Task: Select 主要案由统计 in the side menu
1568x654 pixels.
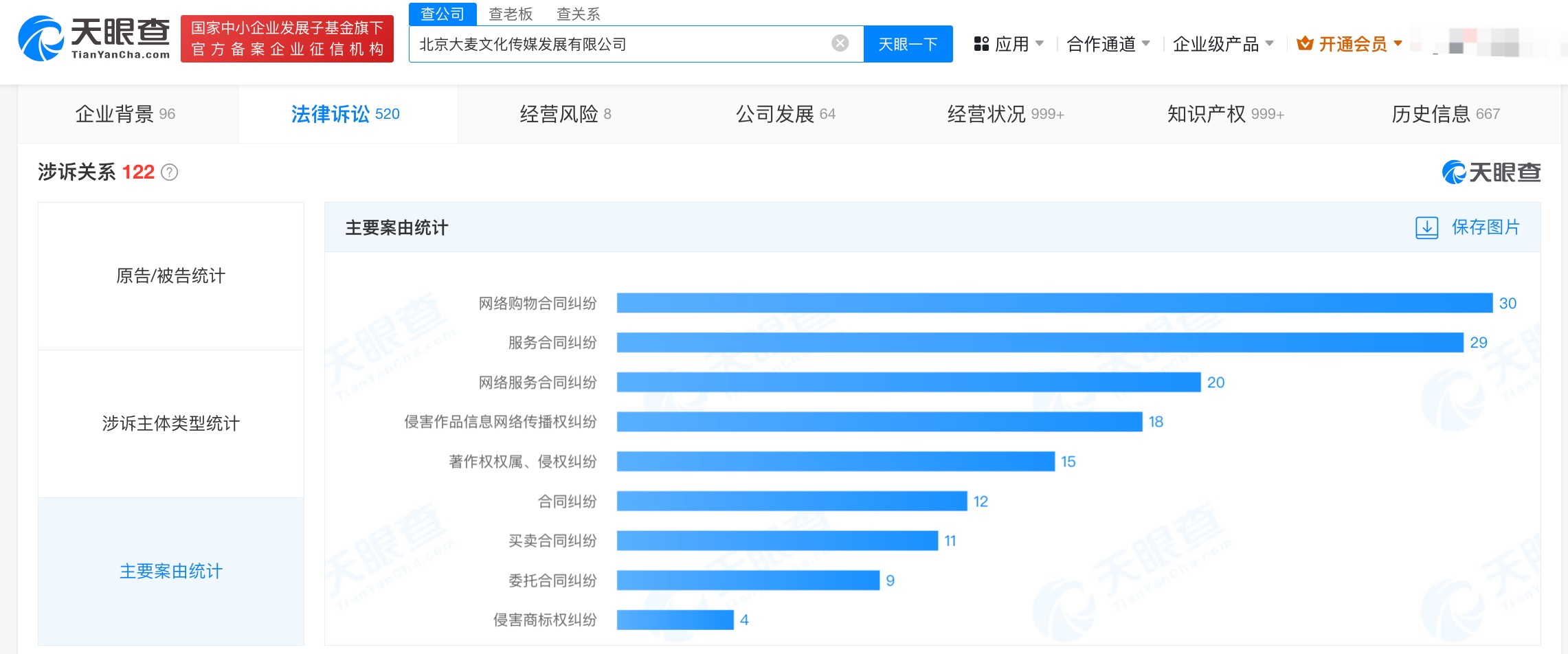Action: 171,572
